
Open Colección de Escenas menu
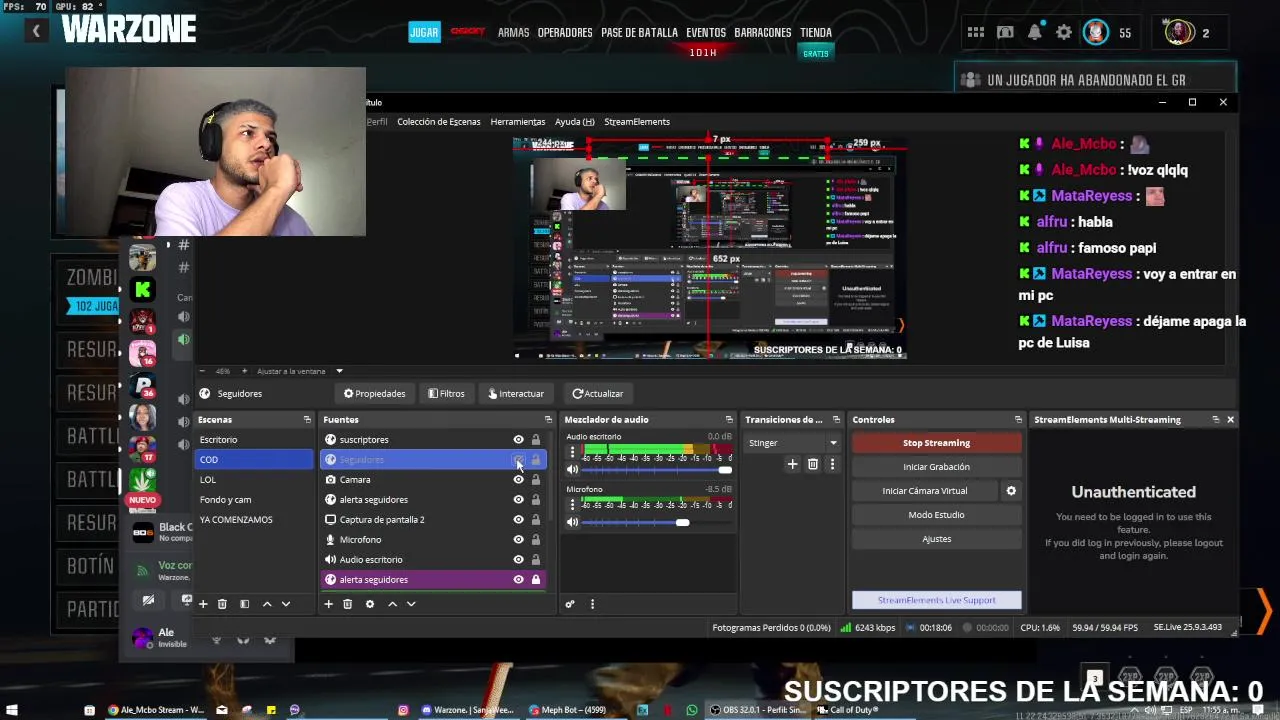tap(438, 122)
